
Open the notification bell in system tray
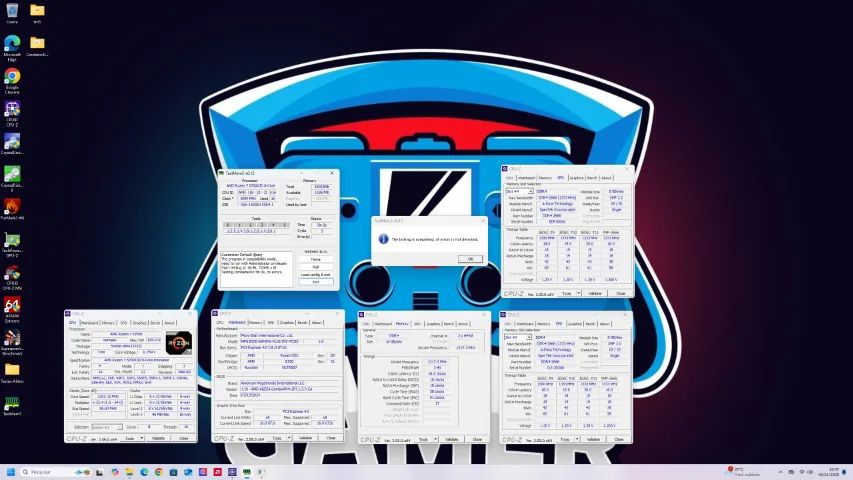click(x=844, y=472)
